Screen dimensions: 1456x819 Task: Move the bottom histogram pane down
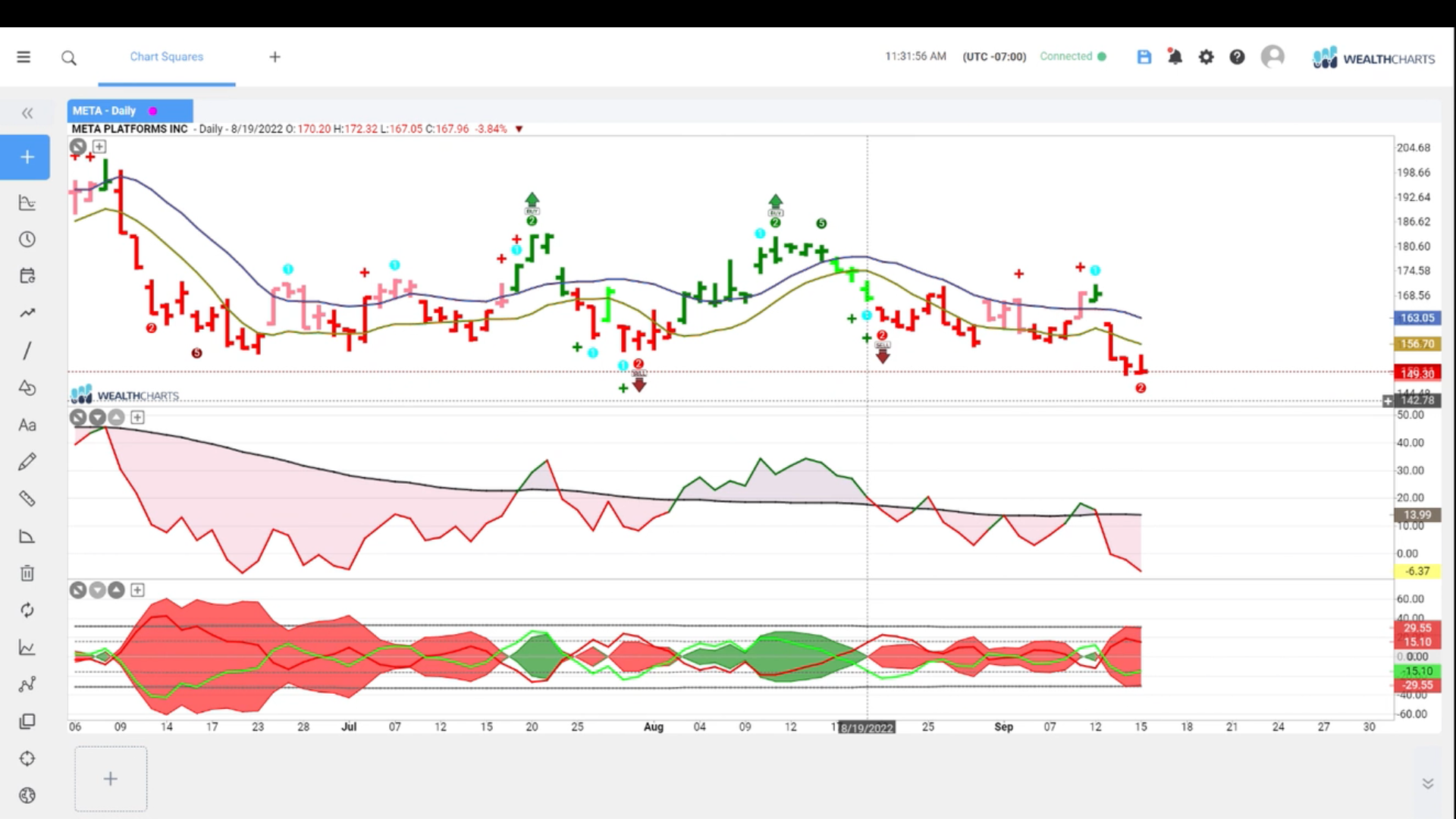click(97, 590)
